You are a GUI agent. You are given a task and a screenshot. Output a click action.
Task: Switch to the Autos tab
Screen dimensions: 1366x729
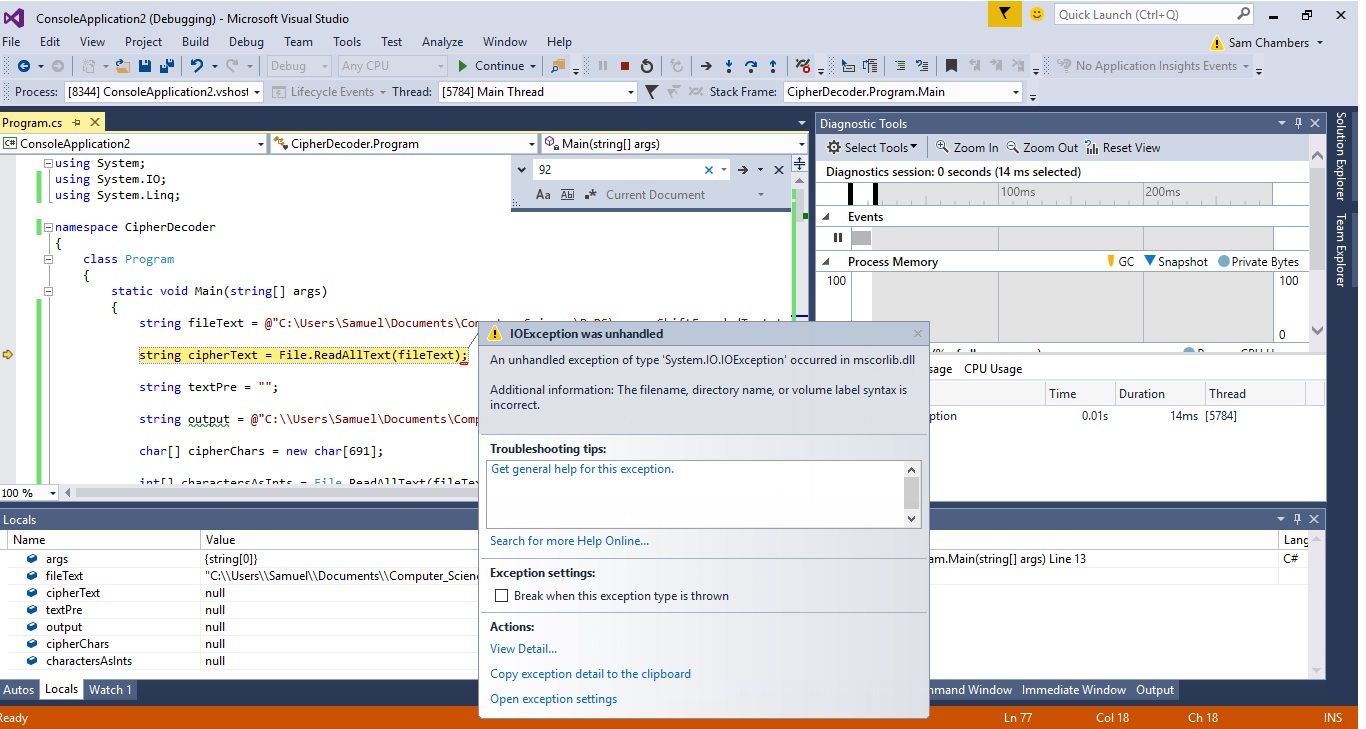point(18,690)
